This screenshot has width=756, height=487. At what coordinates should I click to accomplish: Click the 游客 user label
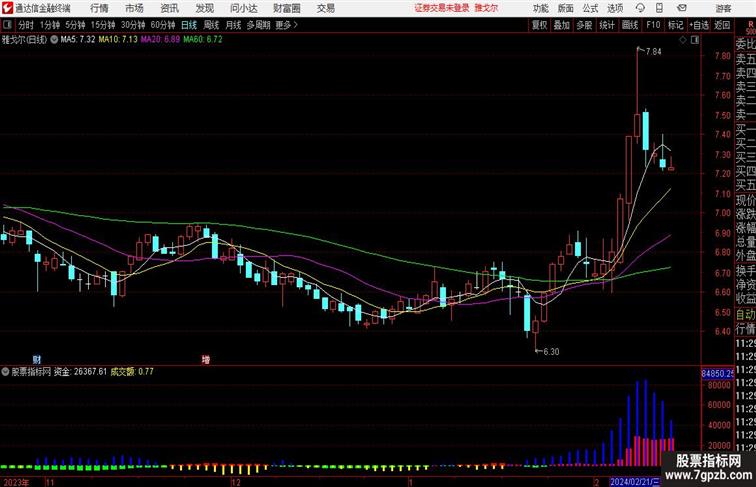click(x=723, y=8)
